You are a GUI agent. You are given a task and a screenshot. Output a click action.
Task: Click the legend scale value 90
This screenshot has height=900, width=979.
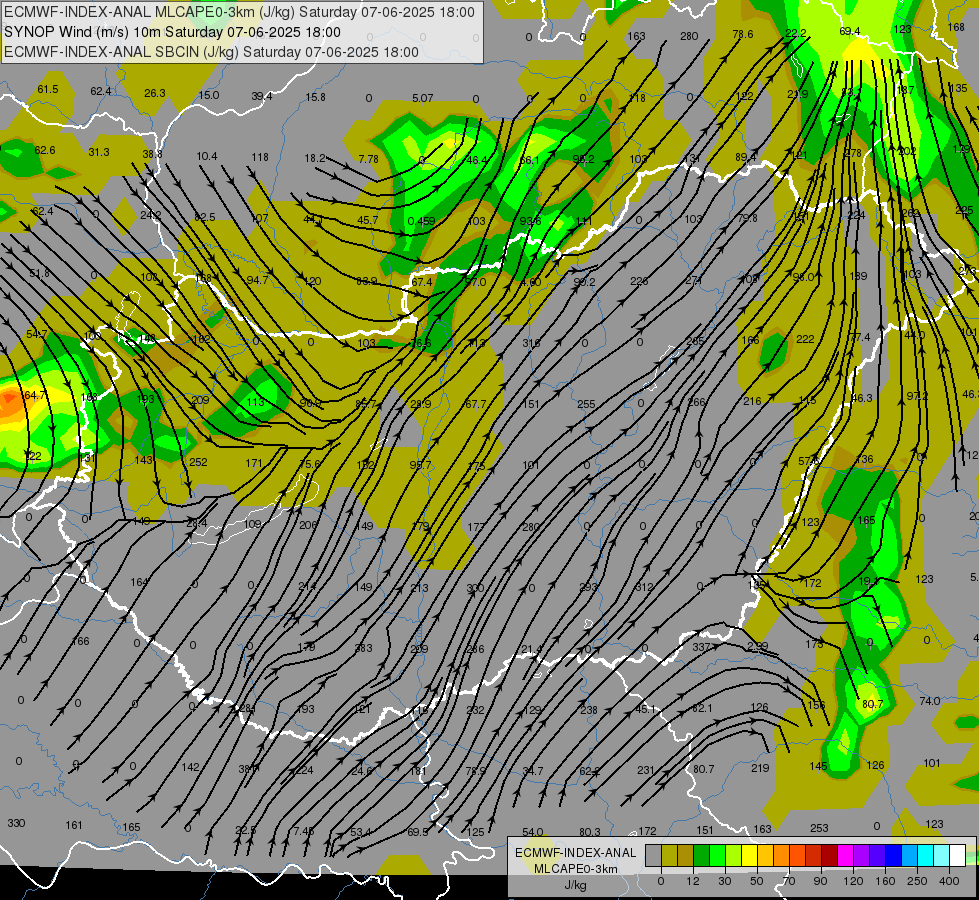tap(821, 881)
